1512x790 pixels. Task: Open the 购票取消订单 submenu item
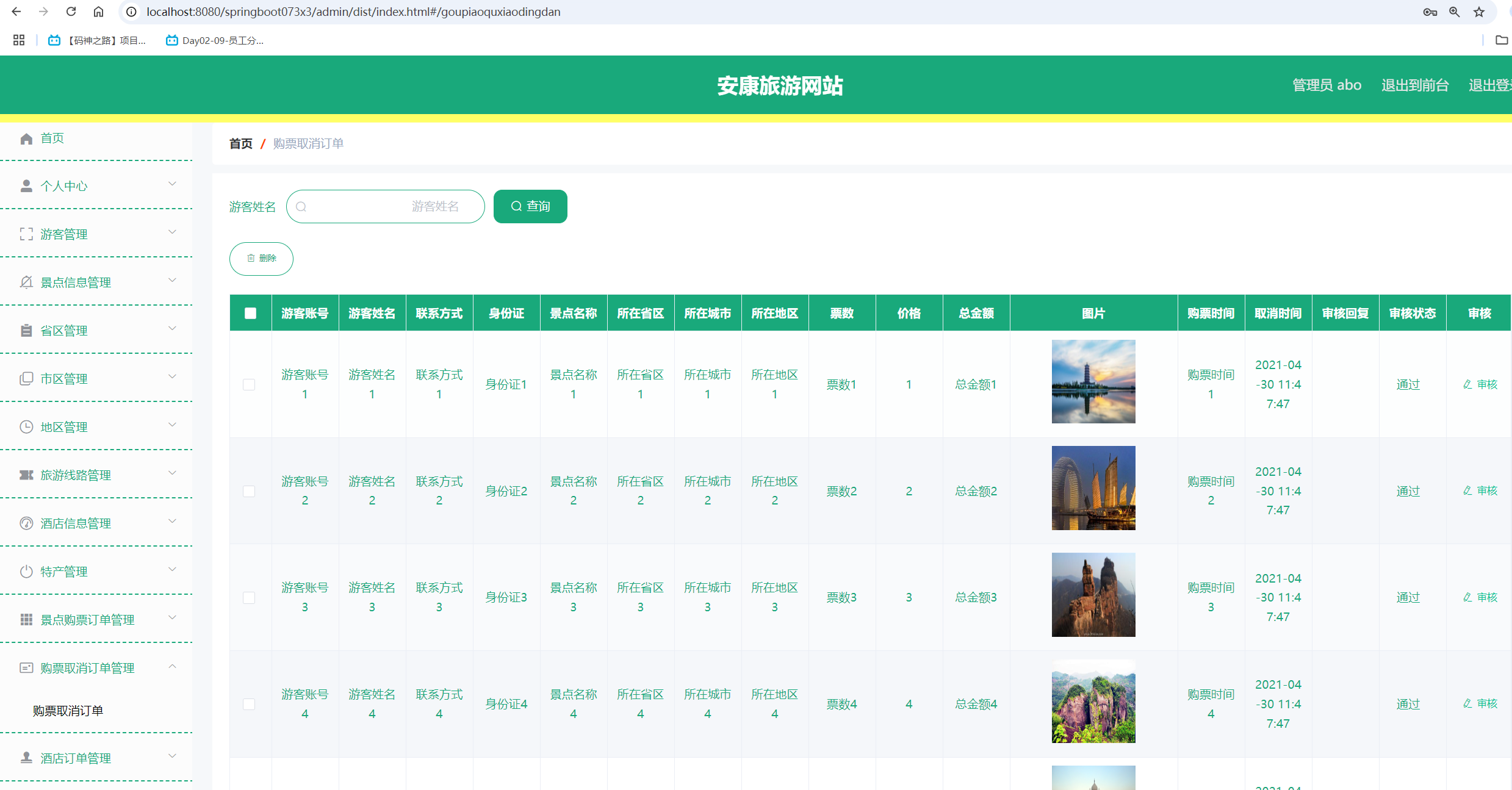click(68, 711)
